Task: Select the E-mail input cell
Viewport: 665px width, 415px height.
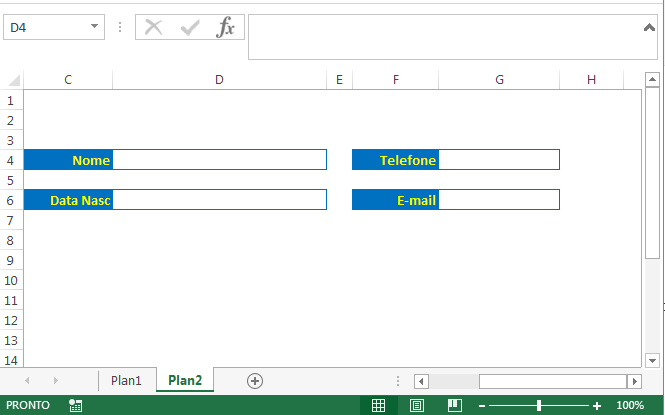Action: point(498,200)
